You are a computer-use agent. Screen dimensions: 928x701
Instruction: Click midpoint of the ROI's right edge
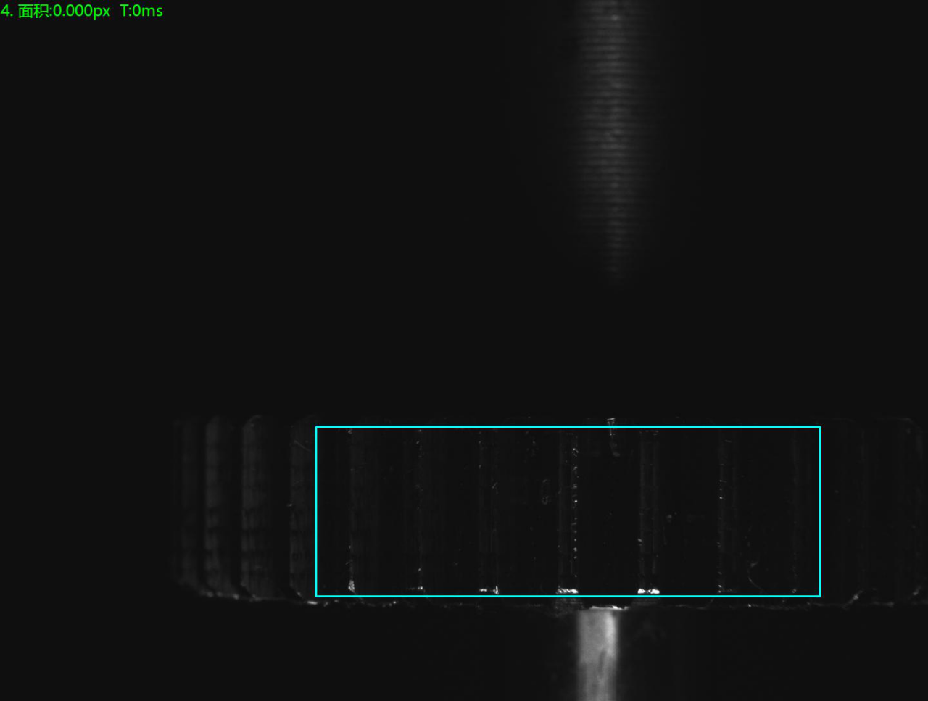tap(820, 512)
